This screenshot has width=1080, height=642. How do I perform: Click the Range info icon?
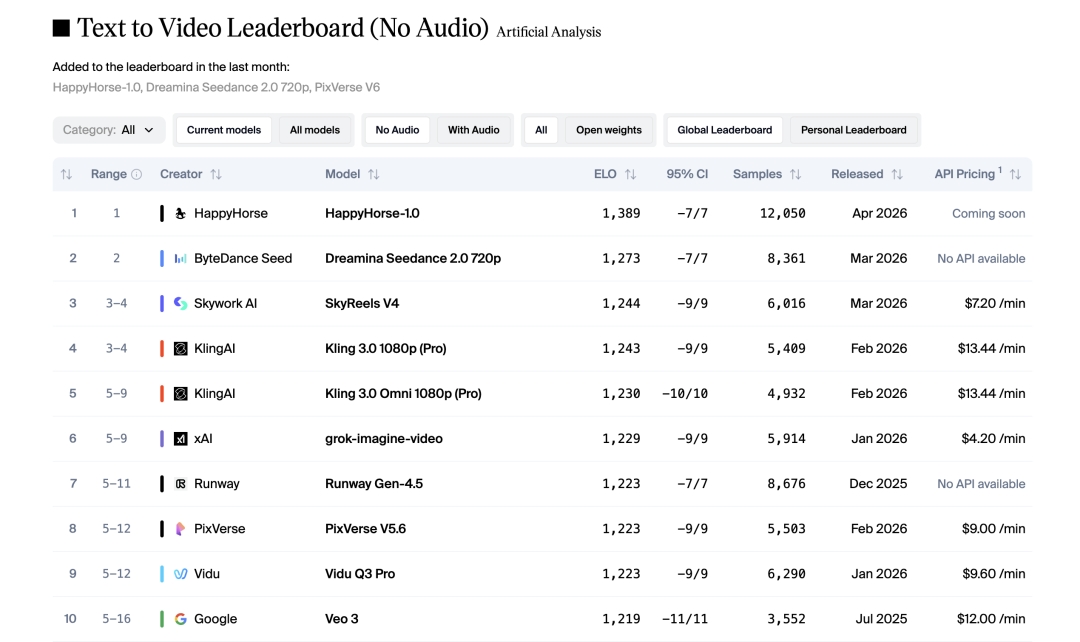pos(136,174)
